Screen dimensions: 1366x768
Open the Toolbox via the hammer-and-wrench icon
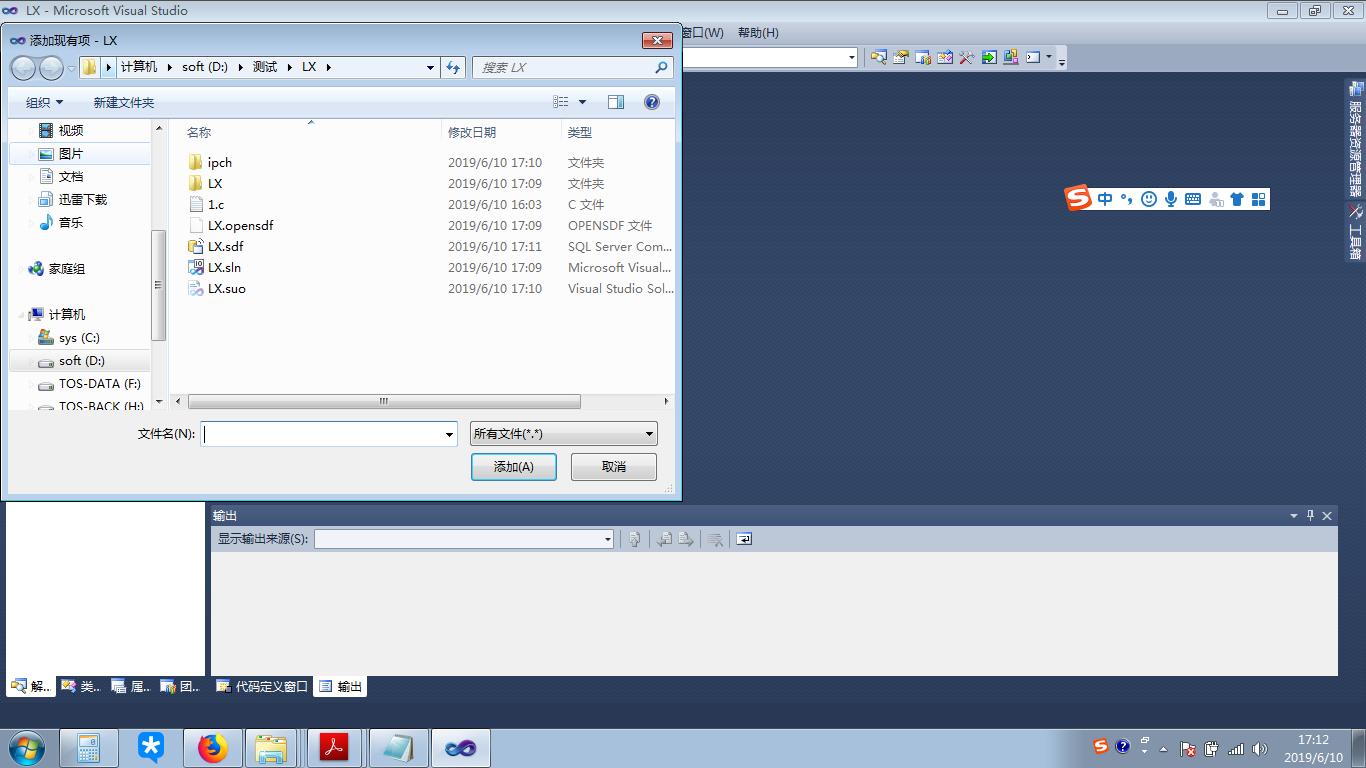[967, 57]
